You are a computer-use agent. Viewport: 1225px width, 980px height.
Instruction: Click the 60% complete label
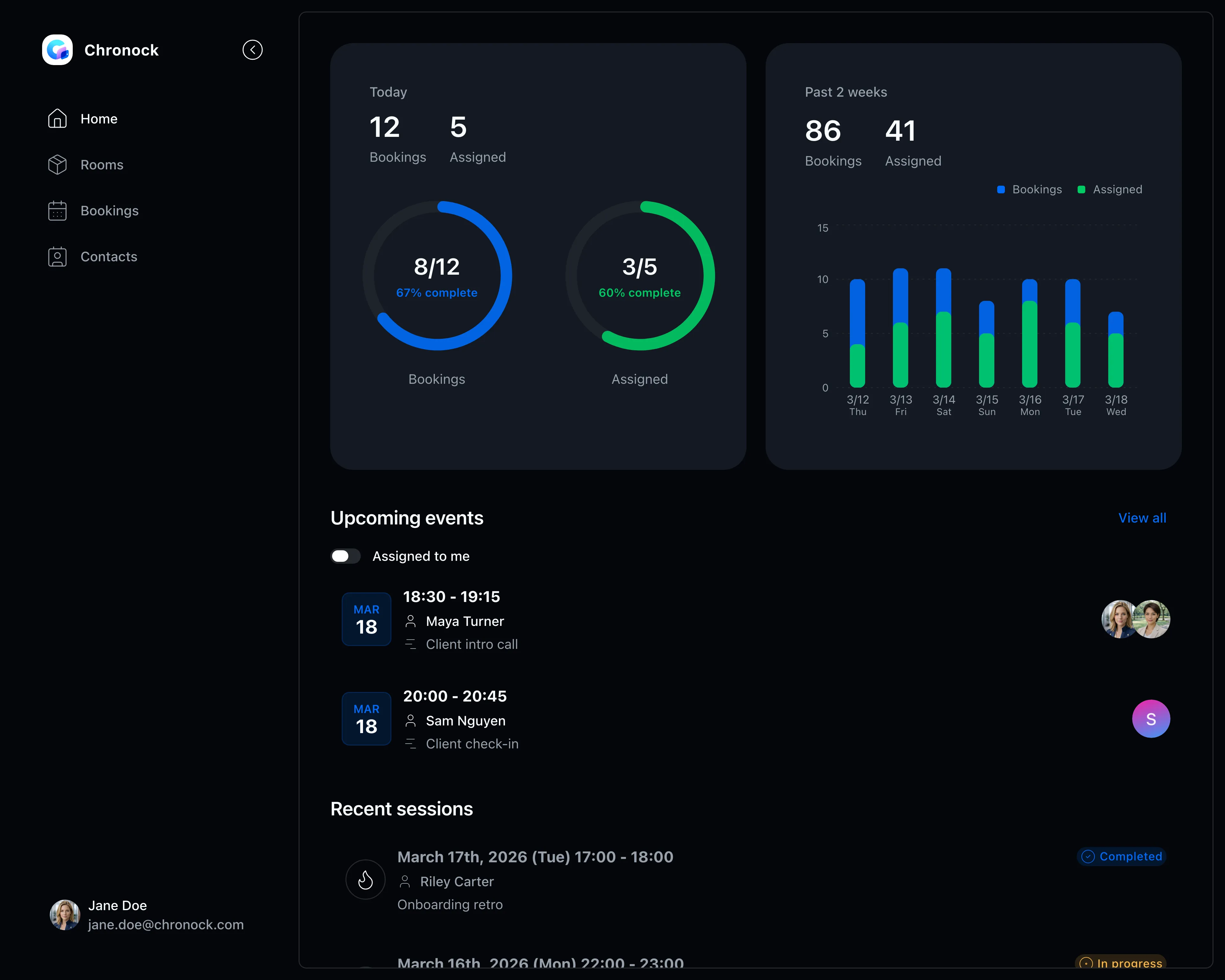point(640,293)
